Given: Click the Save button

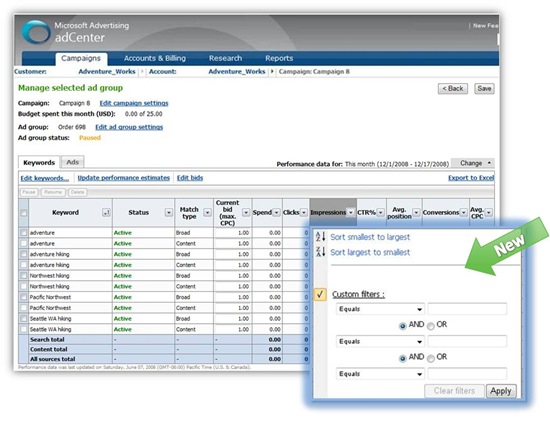Looking at the screenshot, I should point(484,88).
